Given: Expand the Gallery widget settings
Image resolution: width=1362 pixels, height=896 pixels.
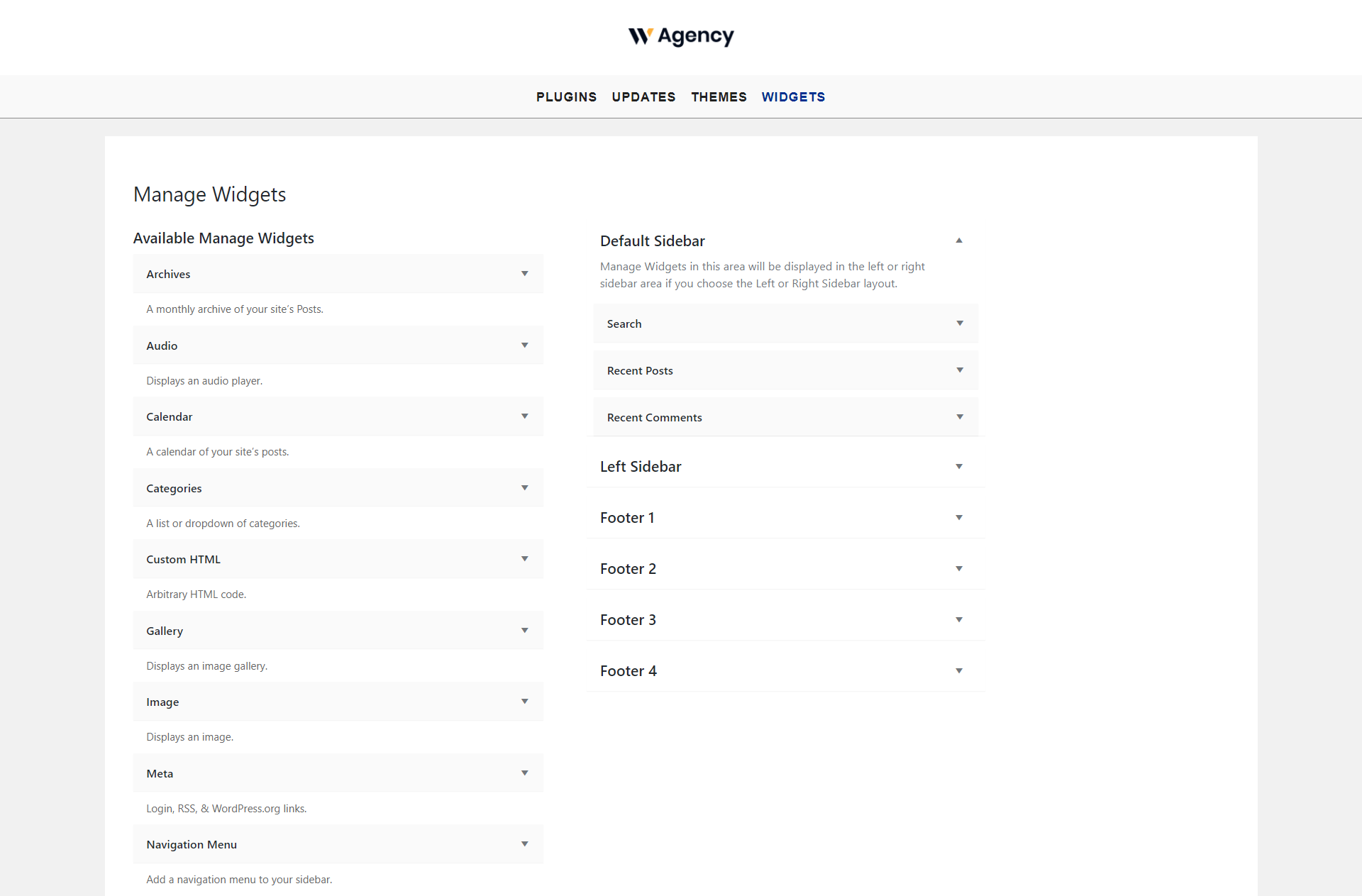Looking at the screenshot, I should 524,631.
